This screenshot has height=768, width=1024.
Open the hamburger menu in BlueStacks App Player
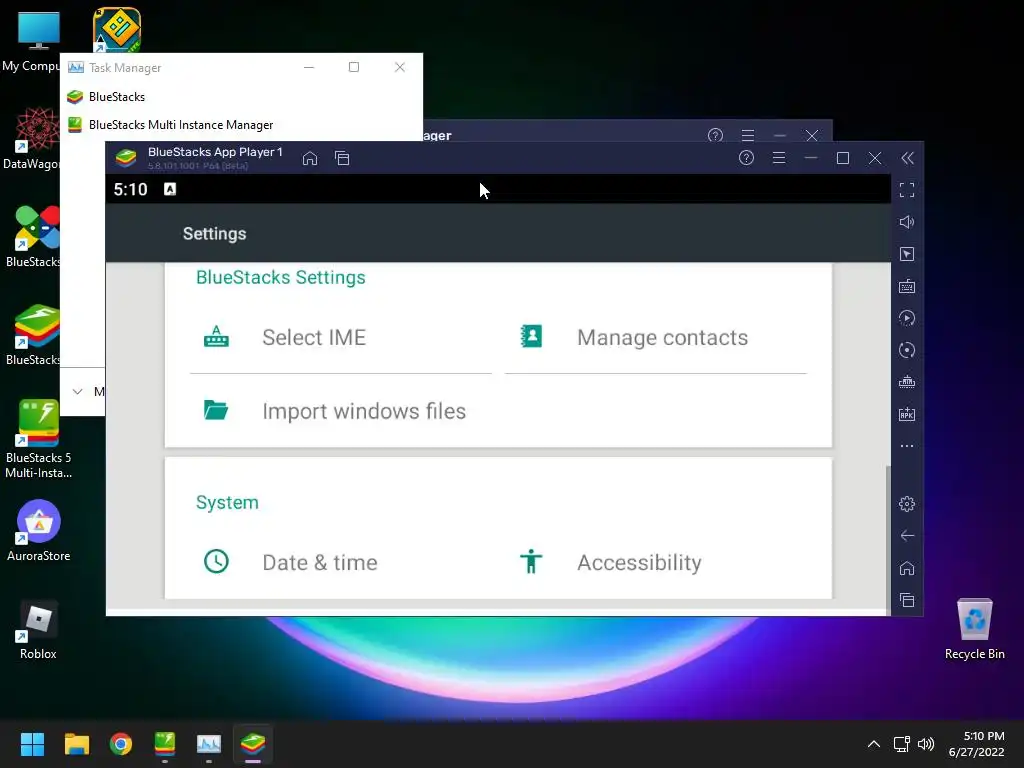778,158
